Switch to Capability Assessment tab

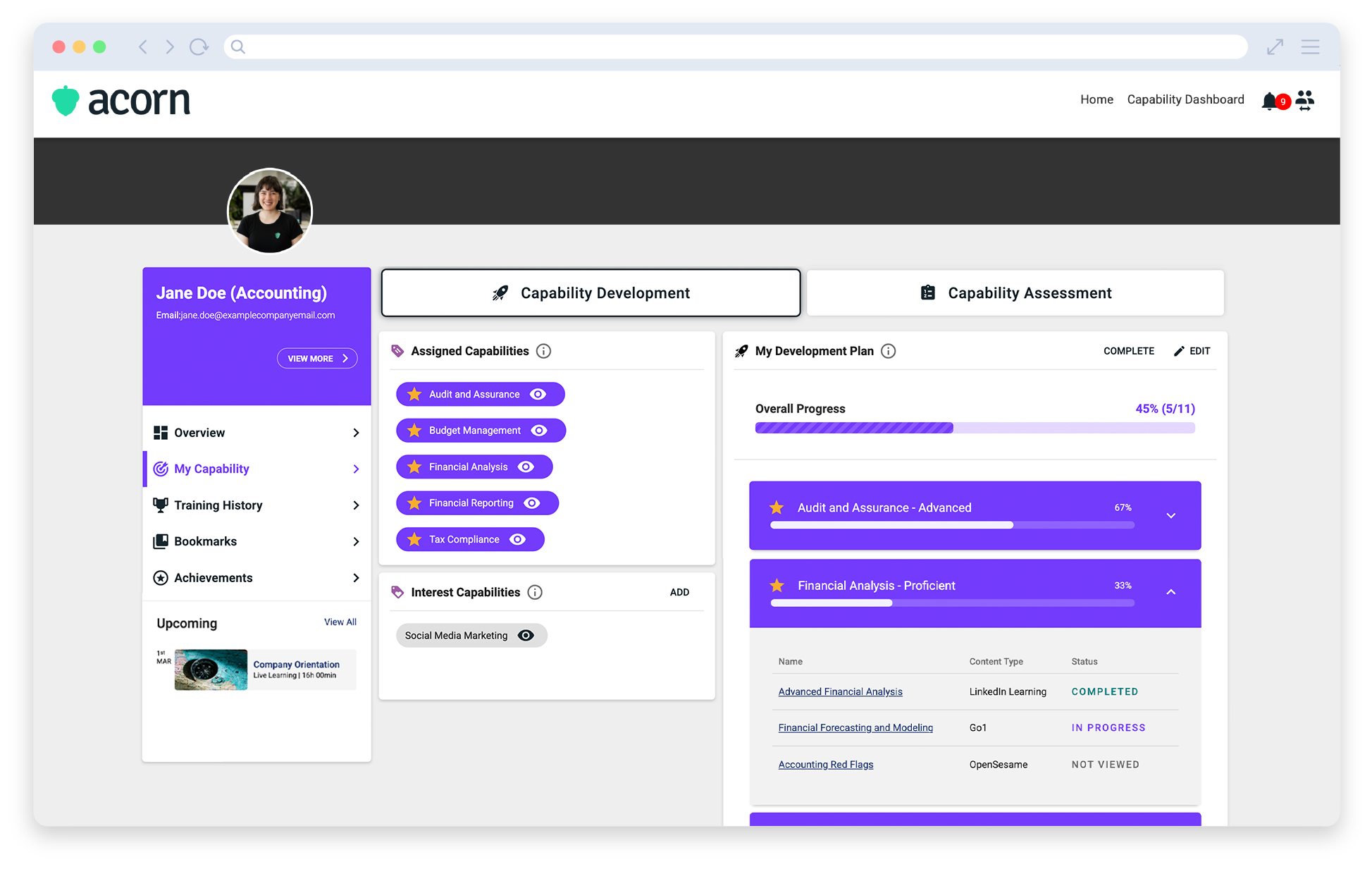click(1015, 293)
